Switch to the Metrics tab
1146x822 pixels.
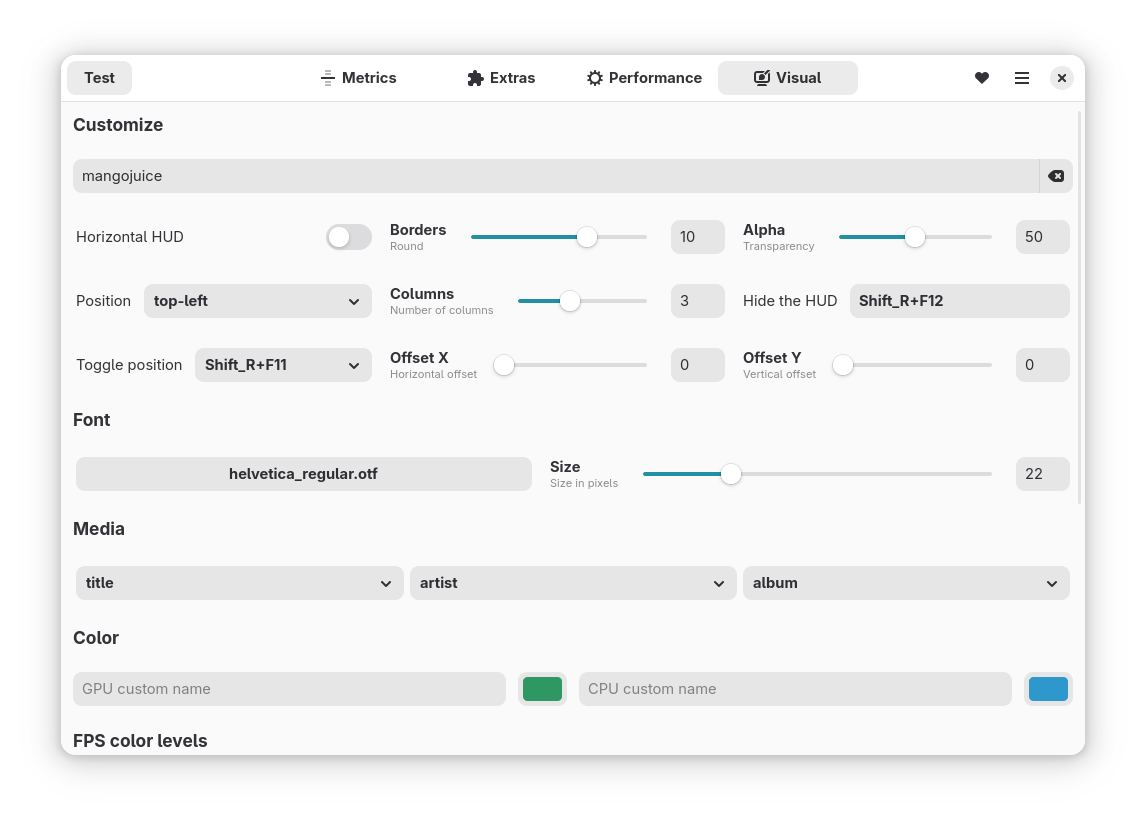point(359,77)
